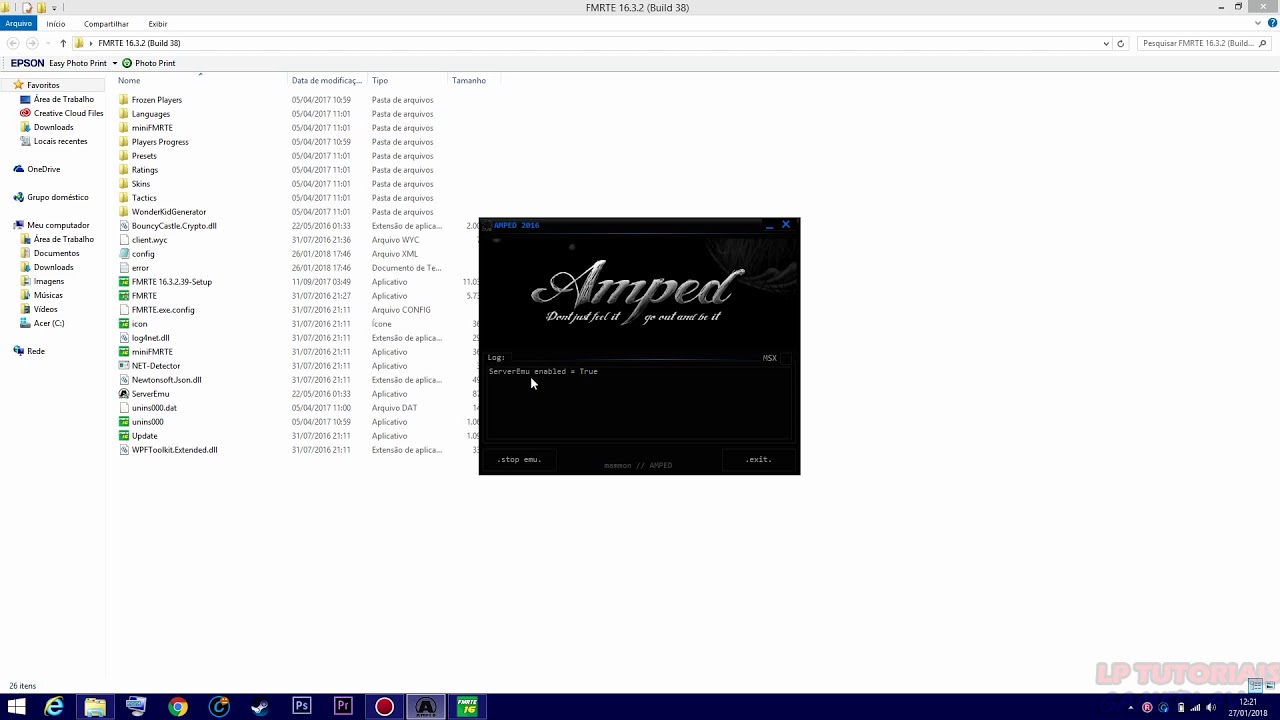Switch to the Compartilhar ribbon tab
1280x720 pixels.
click(x=106, y=23)
